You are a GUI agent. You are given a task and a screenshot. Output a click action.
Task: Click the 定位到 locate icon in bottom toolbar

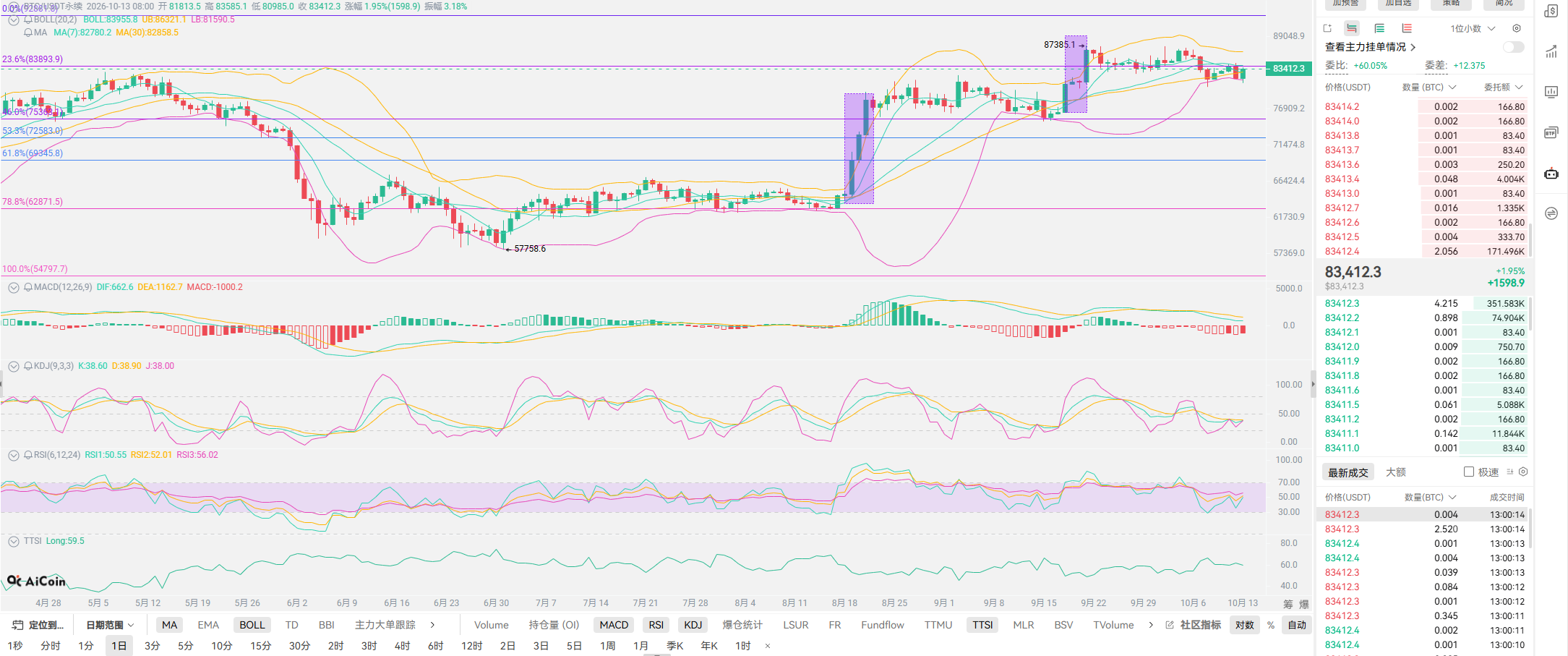click(x=18, y=625)
